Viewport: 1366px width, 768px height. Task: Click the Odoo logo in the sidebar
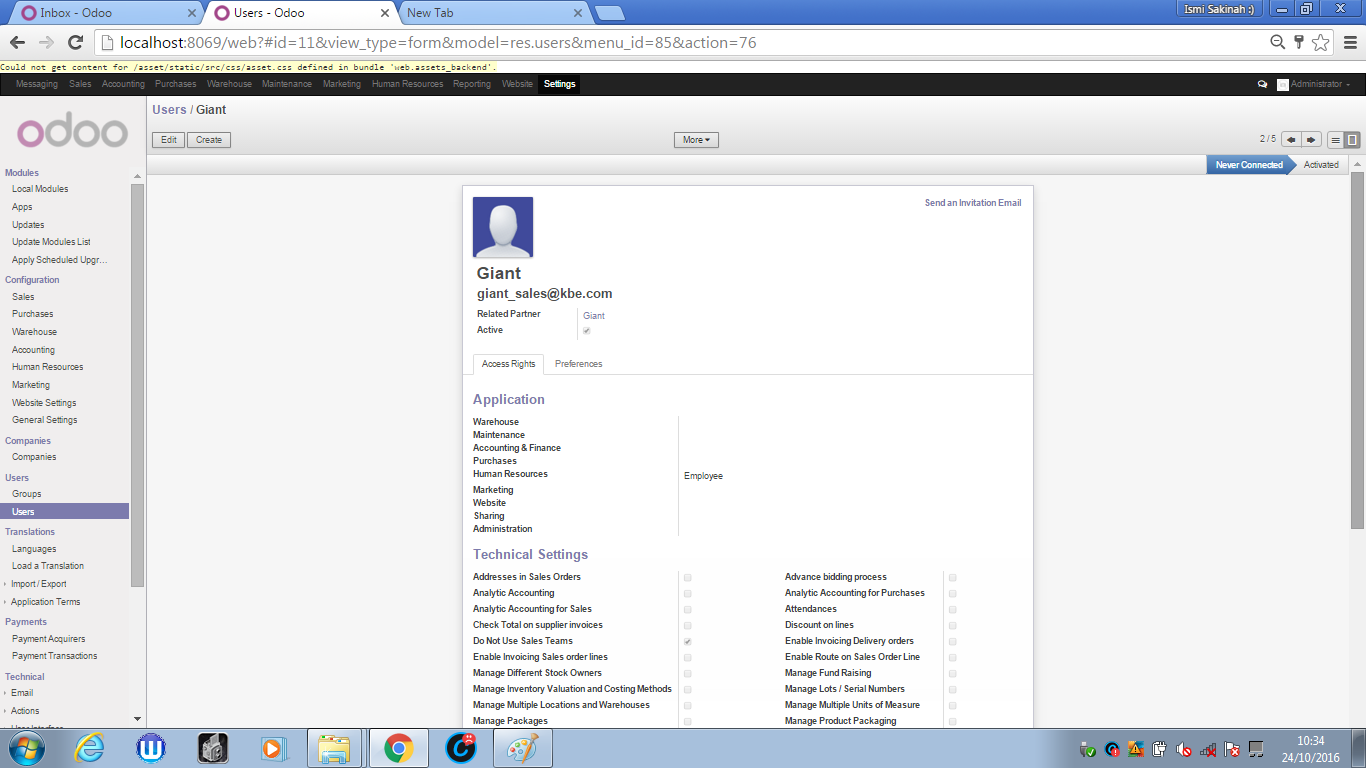pos(72,133)
